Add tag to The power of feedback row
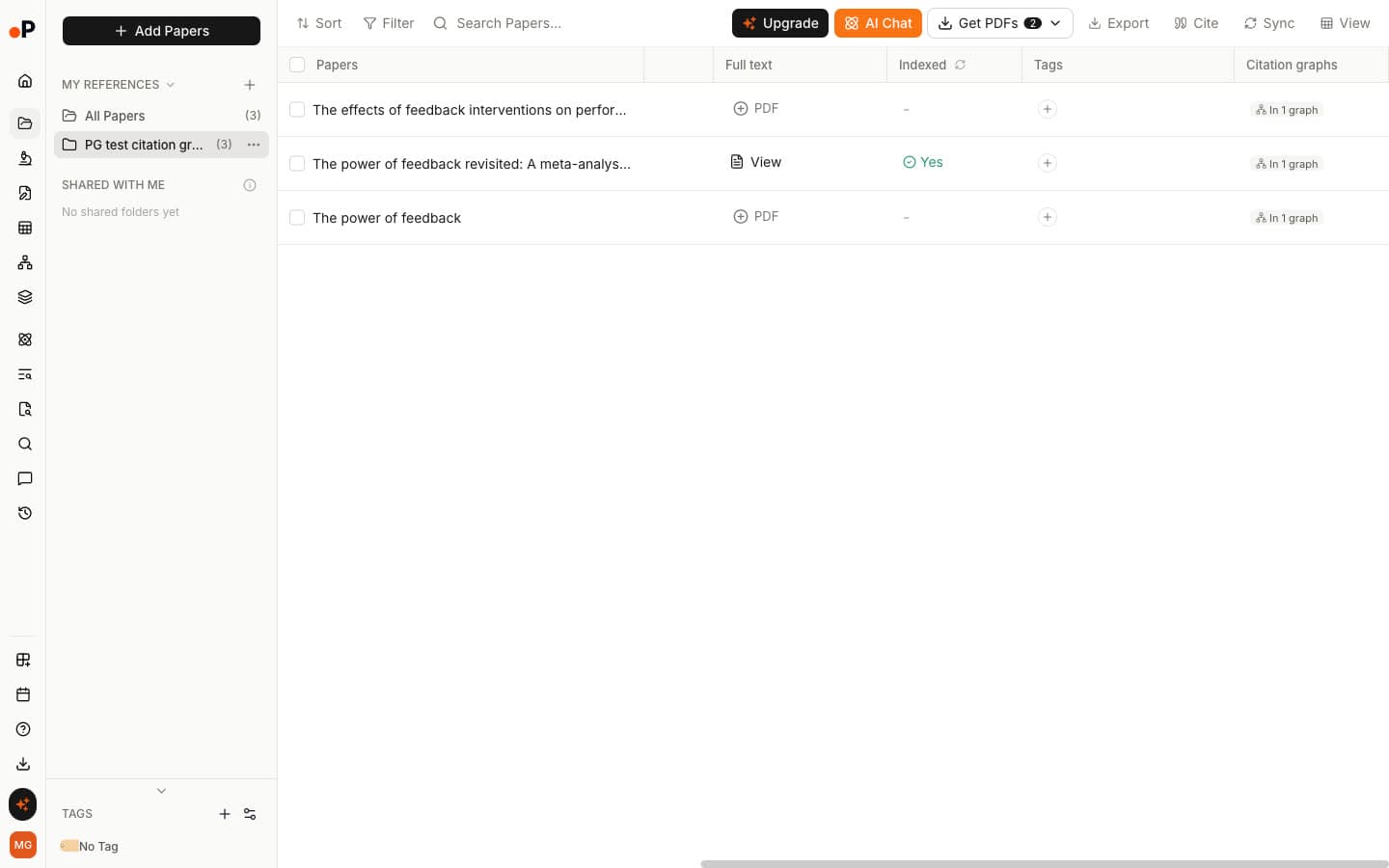 [1048, 217]
